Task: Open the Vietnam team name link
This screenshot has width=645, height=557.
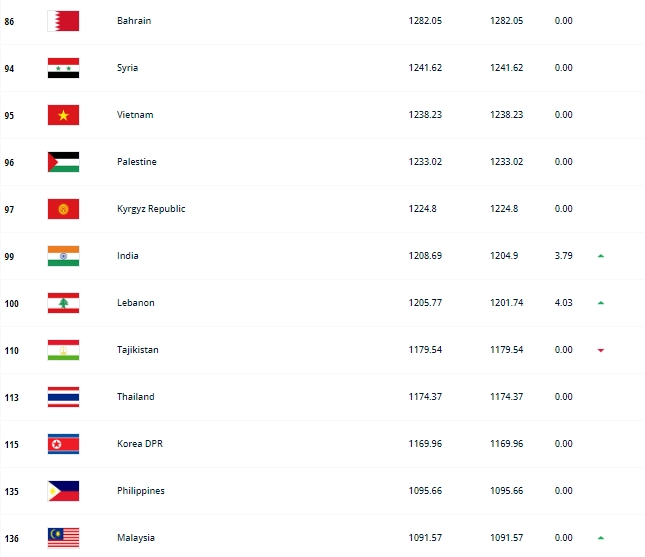Action: point(135,115)
